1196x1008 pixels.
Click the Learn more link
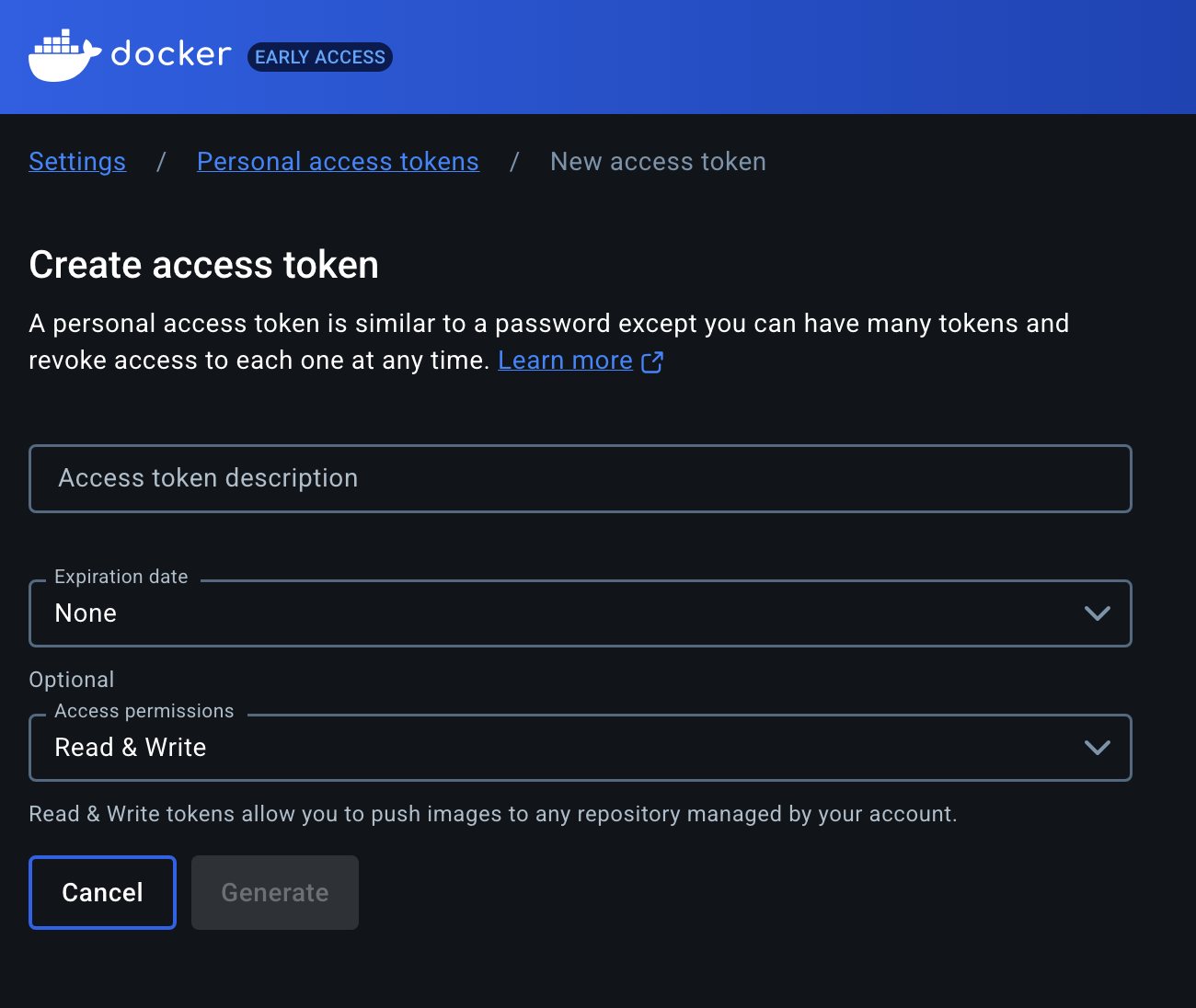click(x=565, y=360)
